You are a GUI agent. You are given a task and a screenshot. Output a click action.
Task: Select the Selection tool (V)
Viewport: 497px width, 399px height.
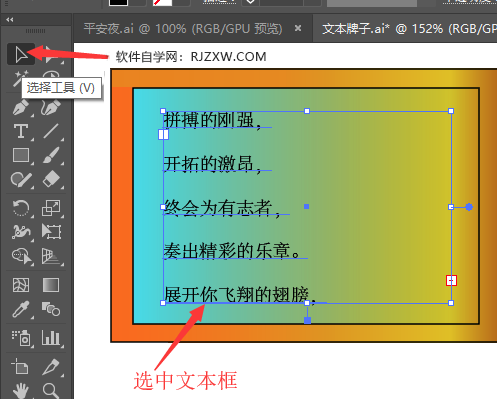pyautogui.click(x=21, y=54)
